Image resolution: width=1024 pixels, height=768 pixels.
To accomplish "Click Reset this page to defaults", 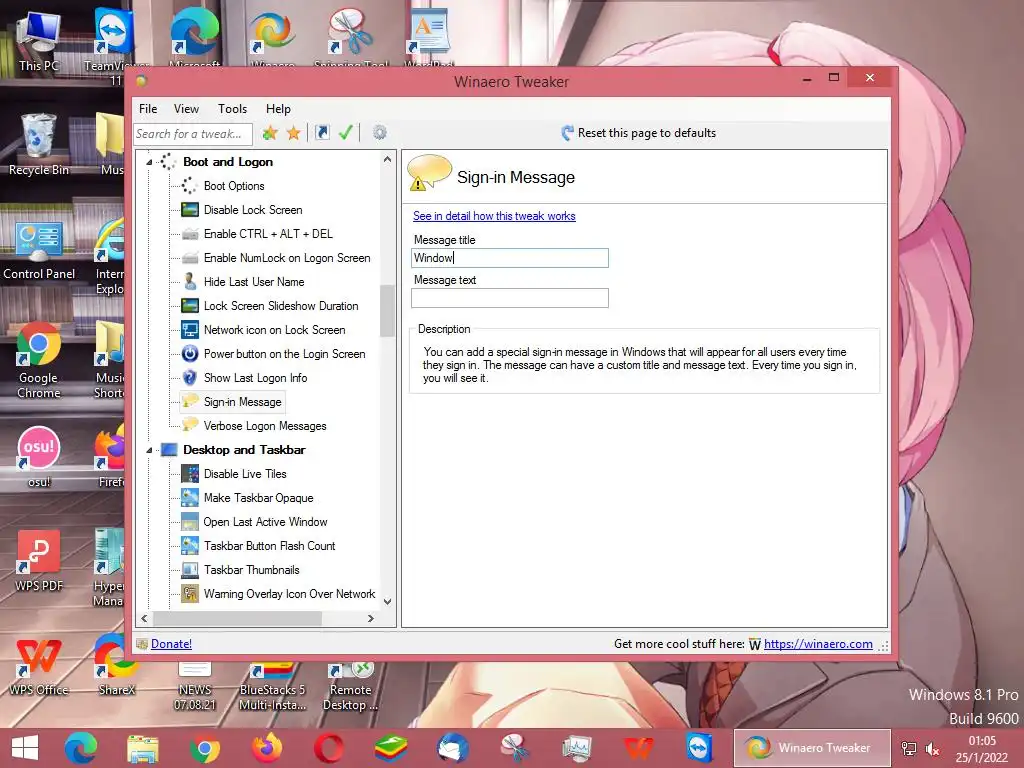I will (639, 133).
